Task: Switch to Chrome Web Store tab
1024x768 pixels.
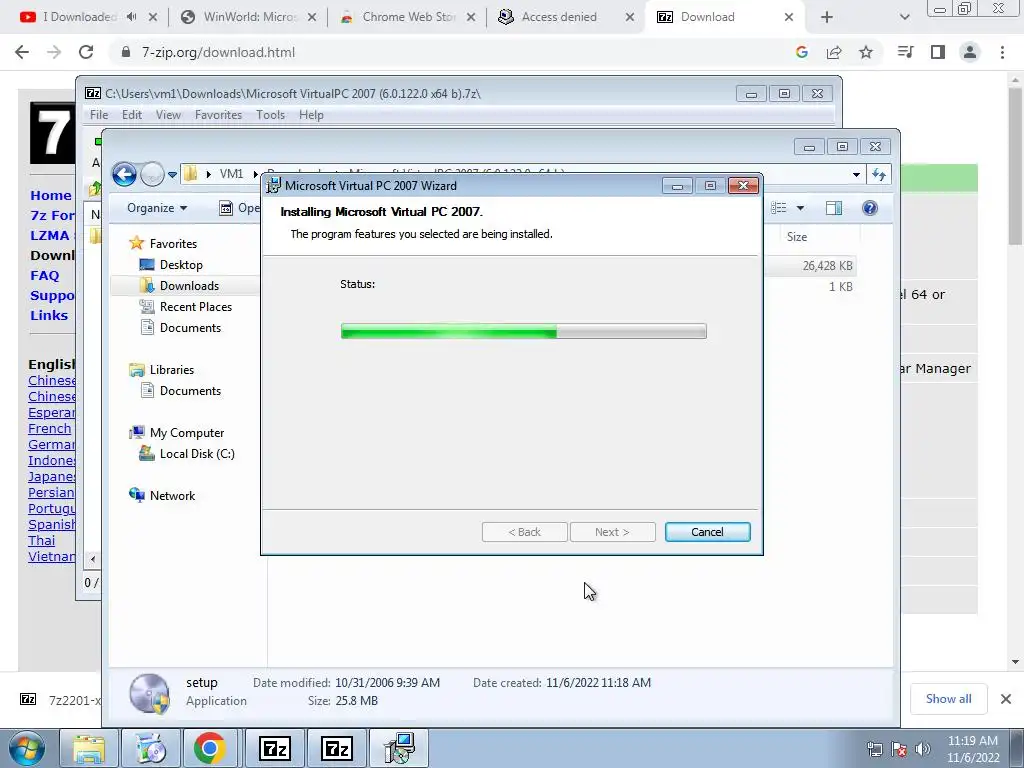Action: (408, 17)
